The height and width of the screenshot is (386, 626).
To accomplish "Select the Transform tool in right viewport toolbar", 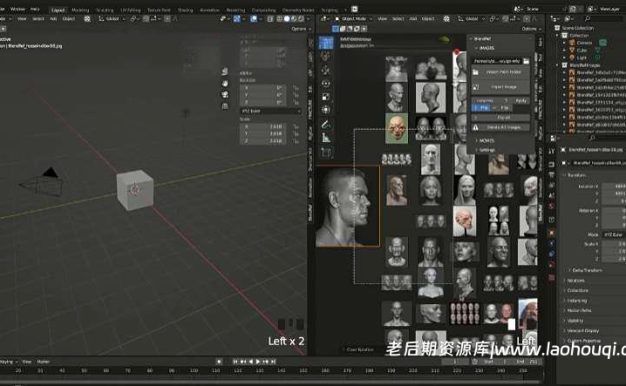I will pyautogui.click(x=326, y=110).
